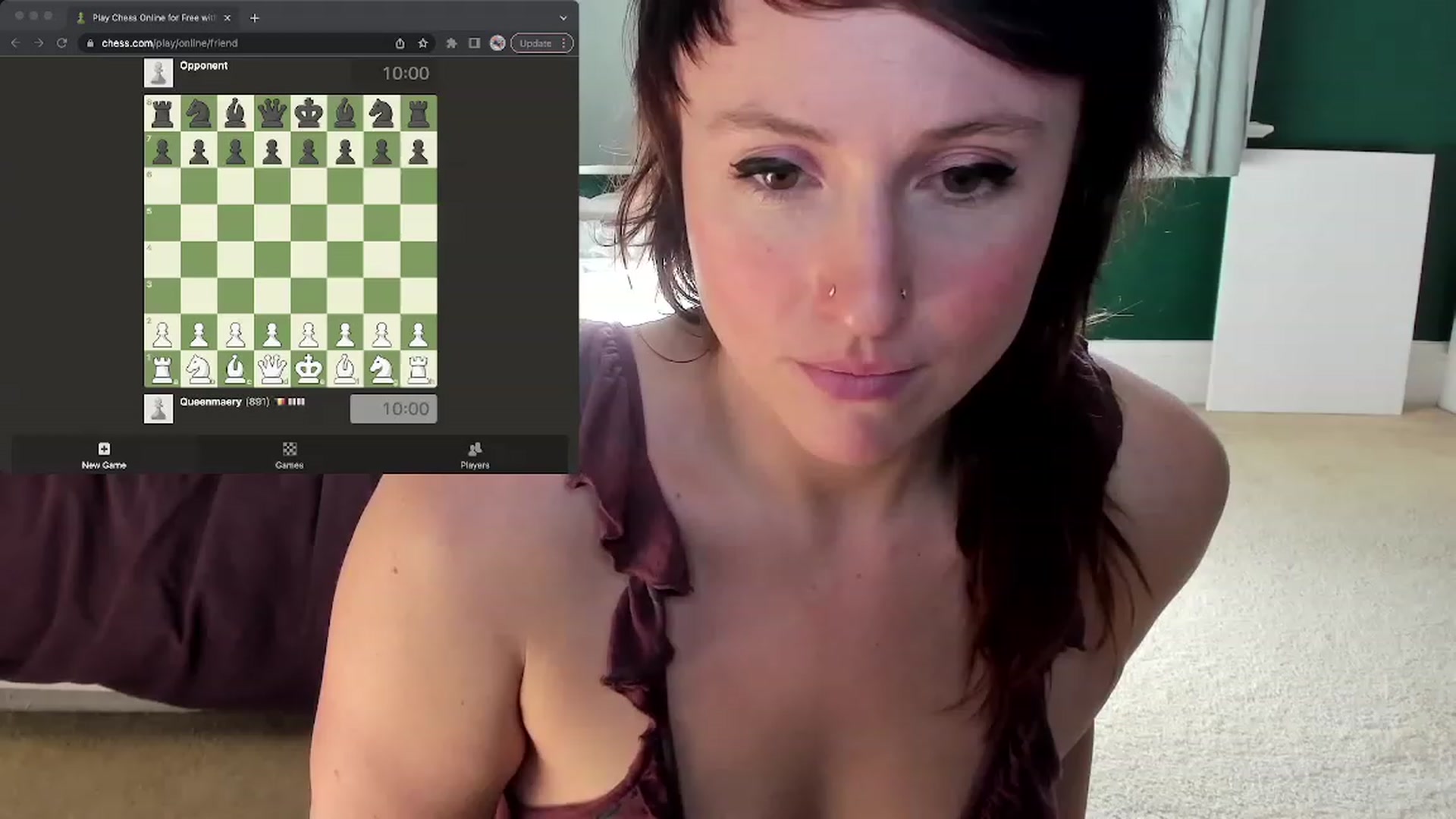Select the Play Chess Online browser tab

click(x=154, y=17)
